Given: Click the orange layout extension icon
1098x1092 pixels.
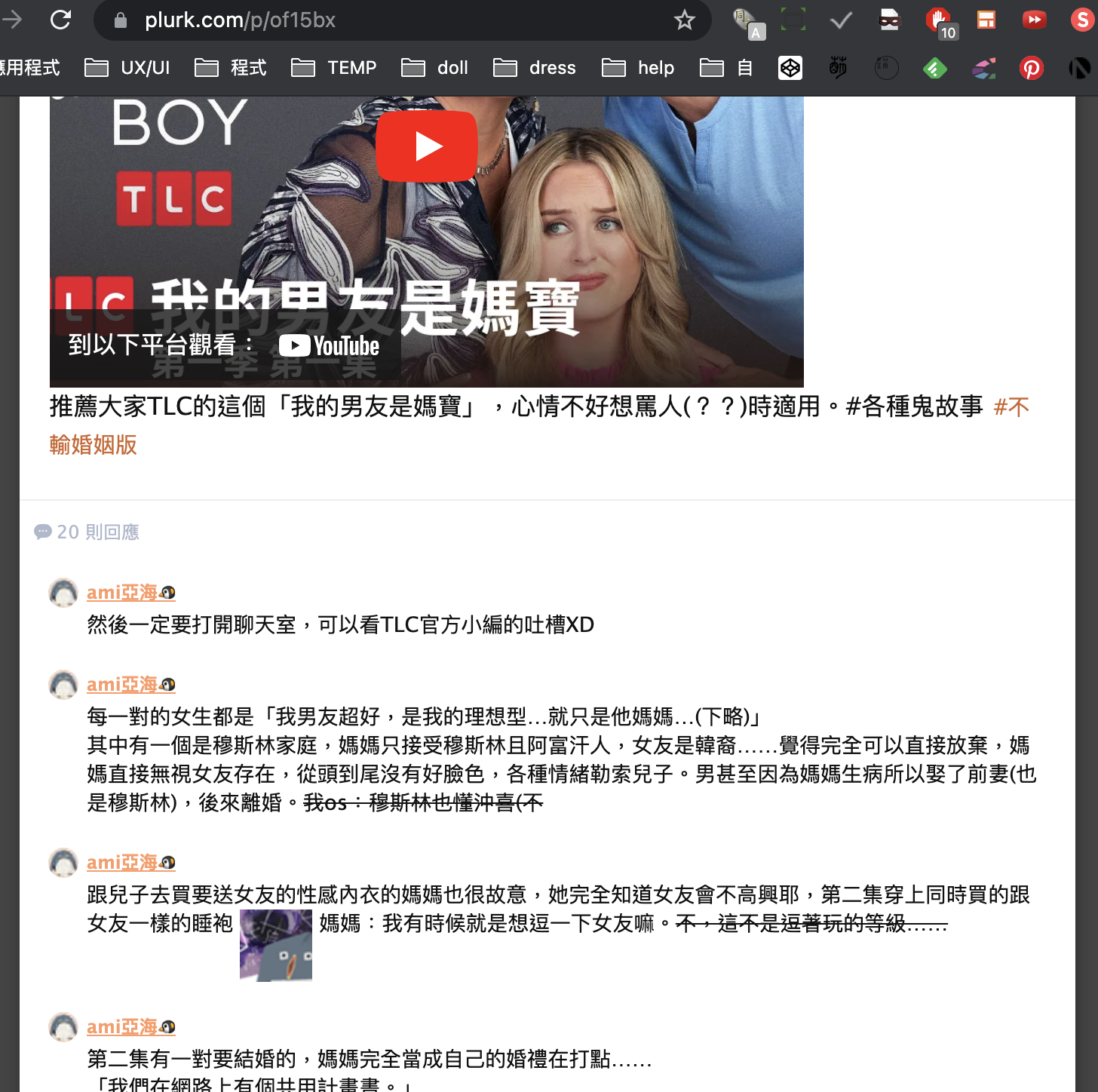Looking at the screenshot, I should 986,20.
